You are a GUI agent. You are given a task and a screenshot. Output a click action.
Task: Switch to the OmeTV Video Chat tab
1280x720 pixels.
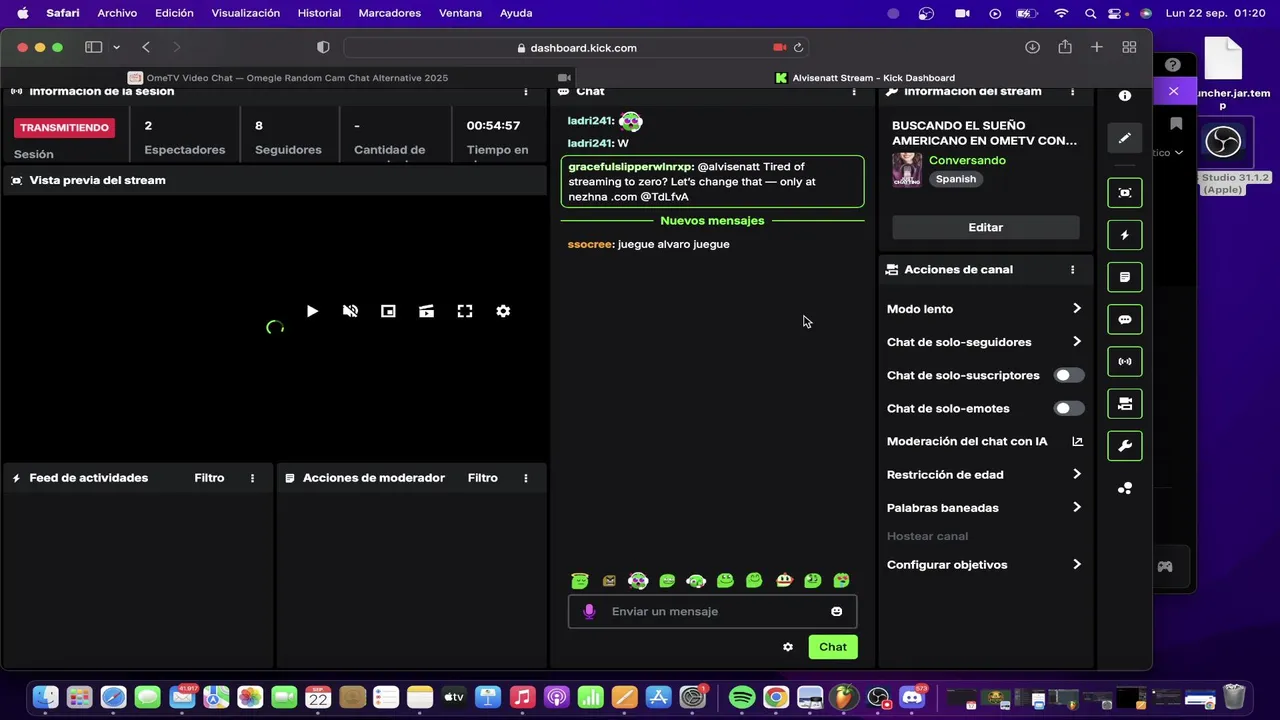pyautogui.click(x=288, y=77)
